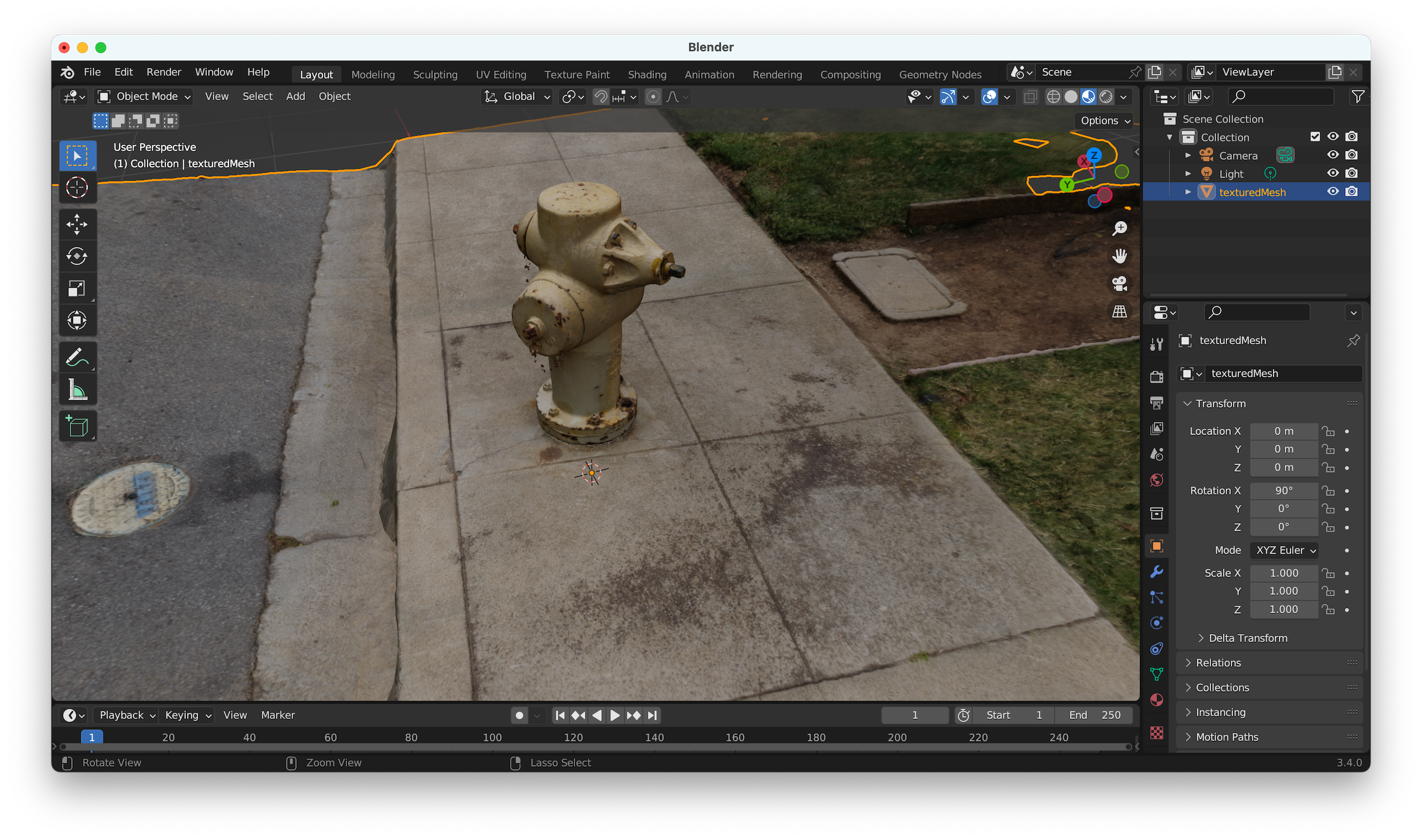
Task: Click the Location X value field
Action: click(x=1283, y=431)
